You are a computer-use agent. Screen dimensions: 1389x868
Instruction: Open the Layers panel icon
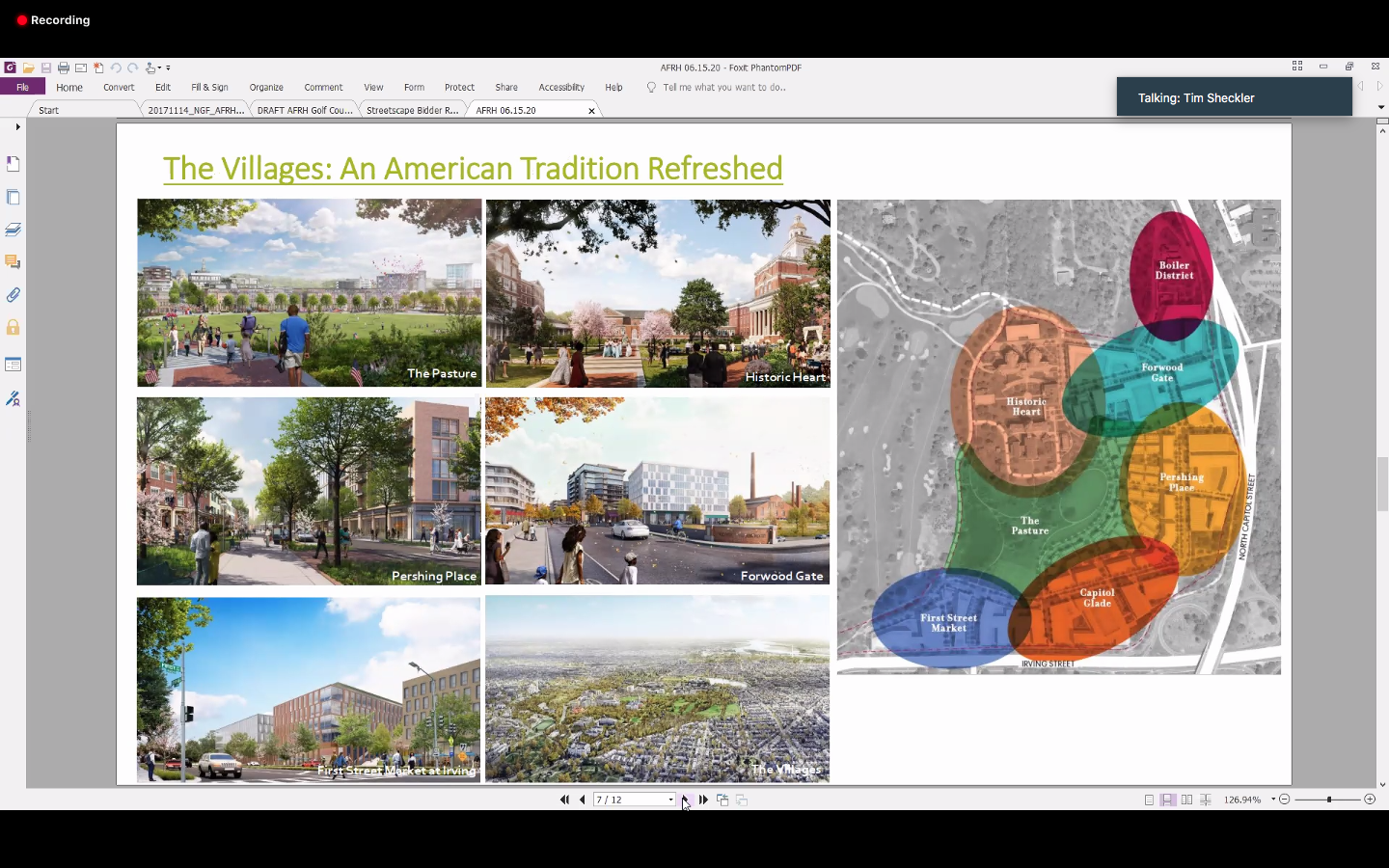[x=14, y=230]
